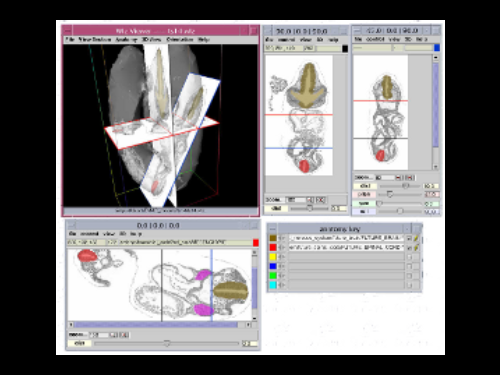Open zoom dropdown in middle section view
Viewport: 500px width, 375px height.
click(296, 200)
